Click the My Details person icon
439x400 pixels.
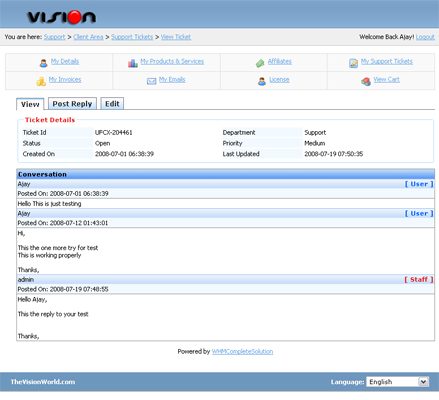pyautogui.click(x=44, y=63)
